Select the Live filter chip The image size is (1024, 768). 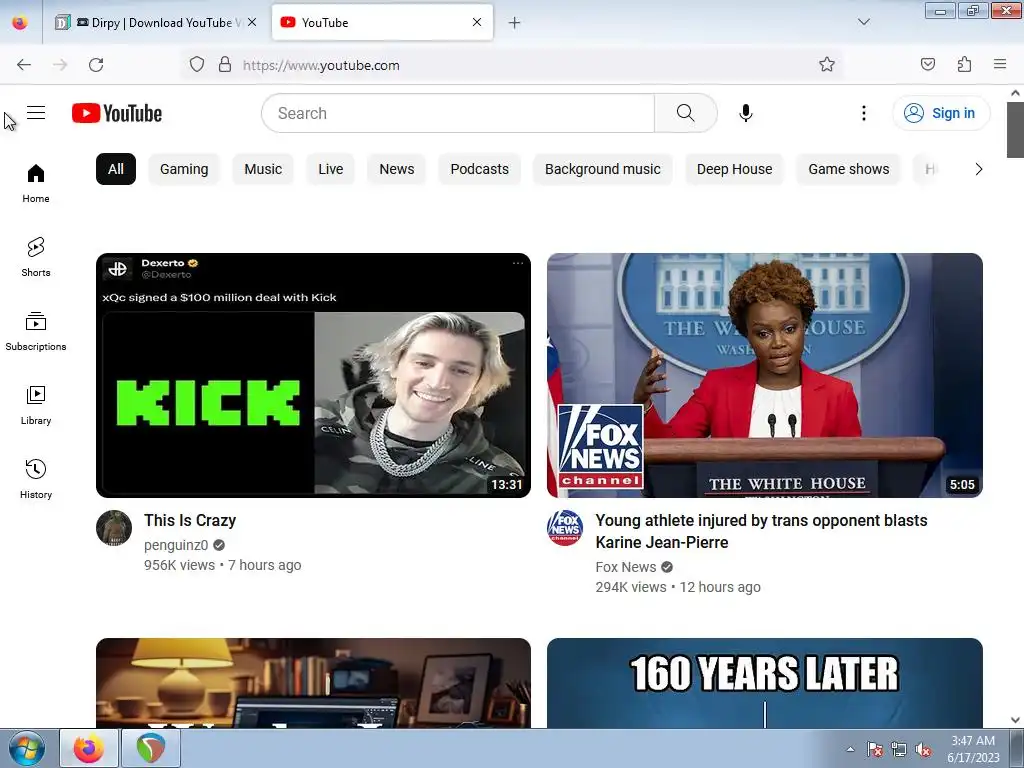(330, 169)
